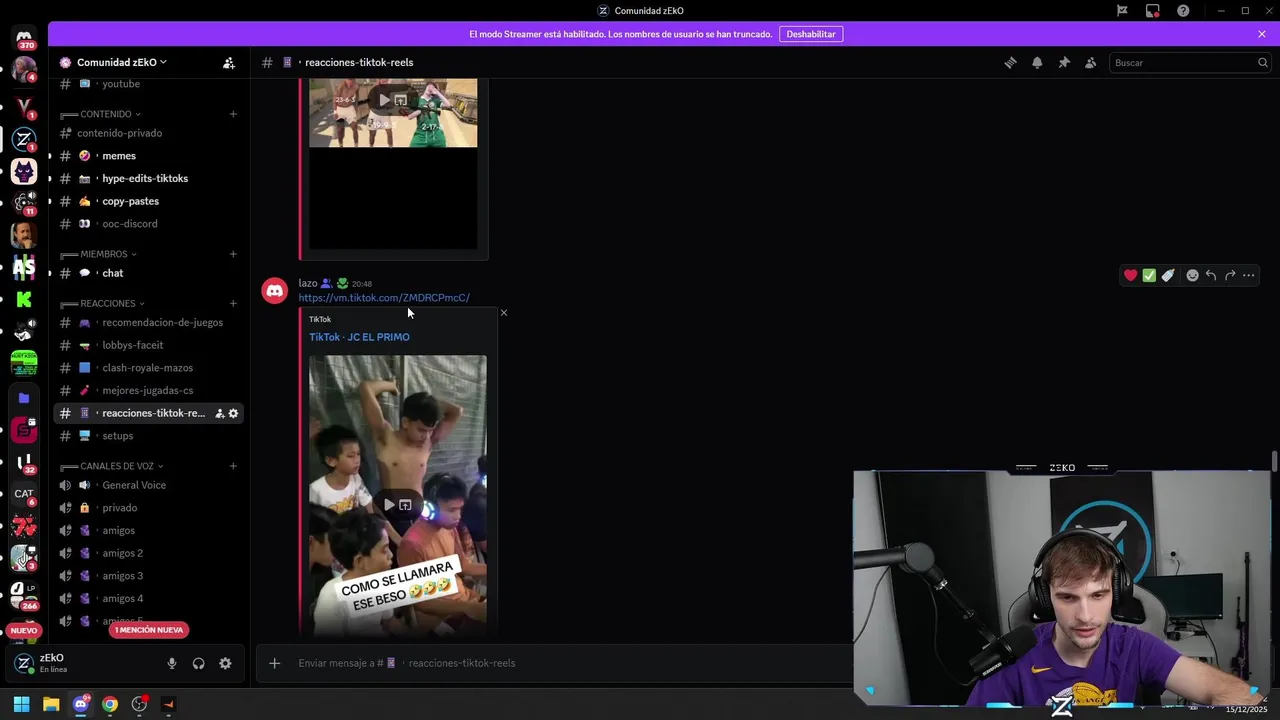
Task: Open Discord Help question mark
Action: click(1184, 11)
